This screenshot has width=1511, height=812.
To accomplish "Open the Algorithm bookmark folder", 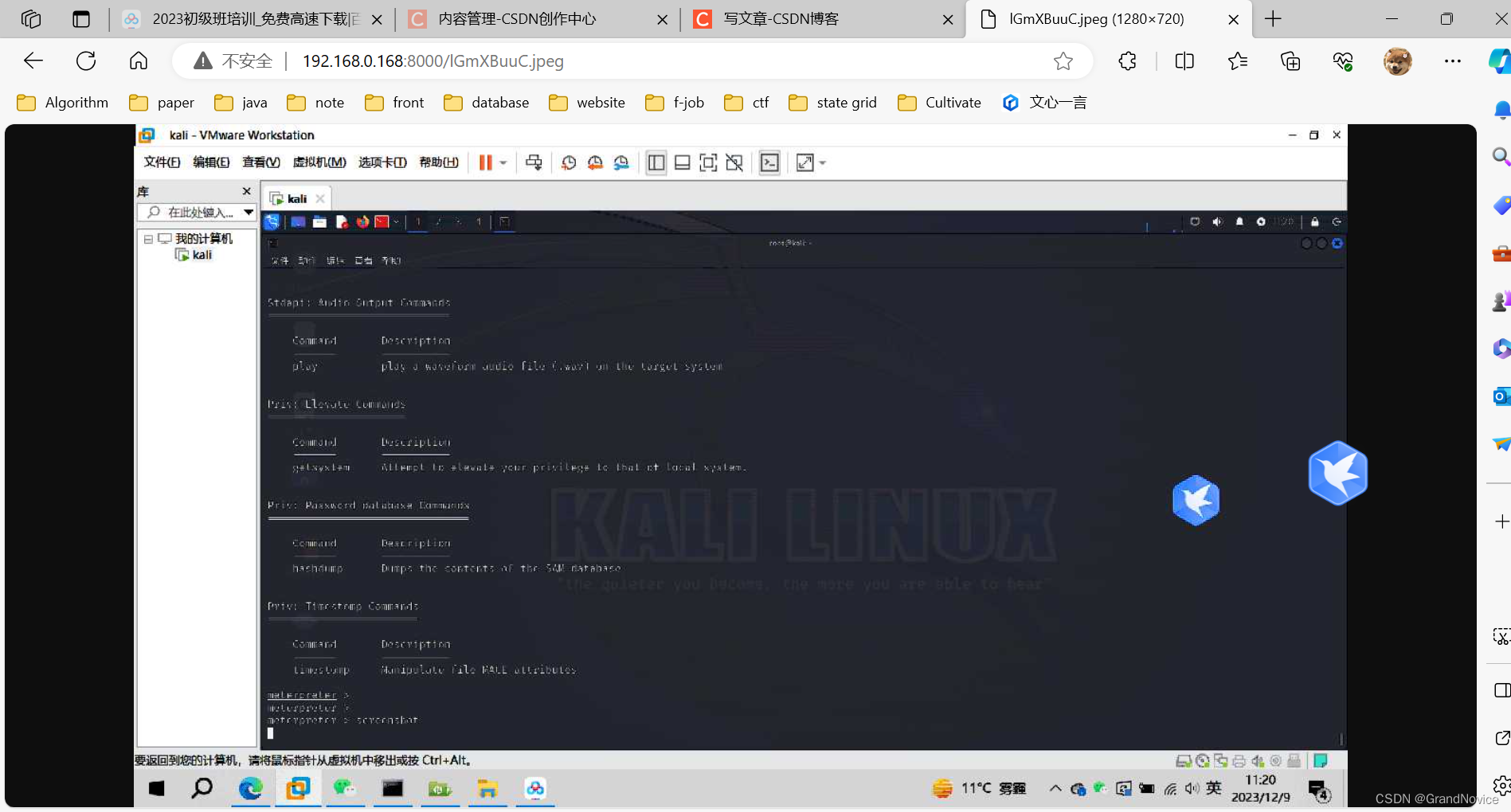I will [63, 103].
